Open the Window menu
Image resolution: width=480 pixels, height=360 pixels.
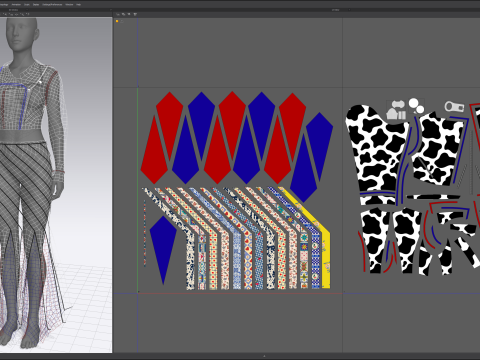click(69, 5)
